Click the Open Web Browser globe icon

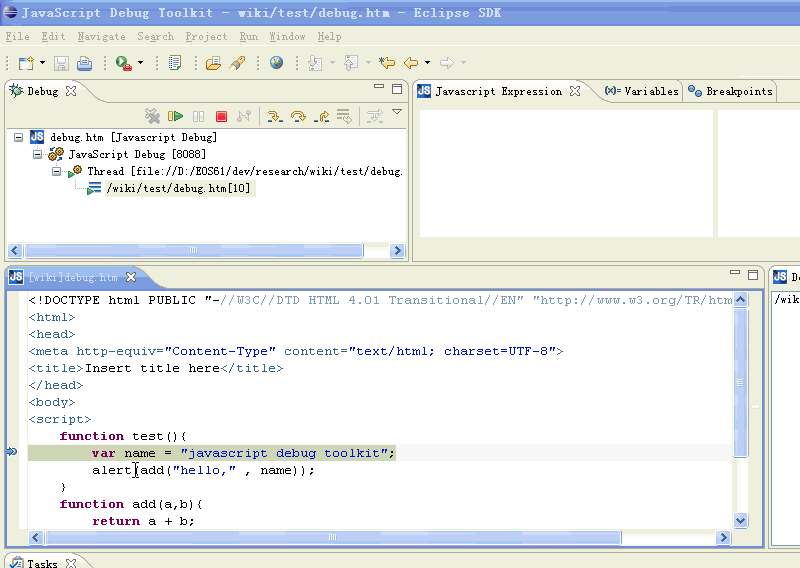(276, 63)
